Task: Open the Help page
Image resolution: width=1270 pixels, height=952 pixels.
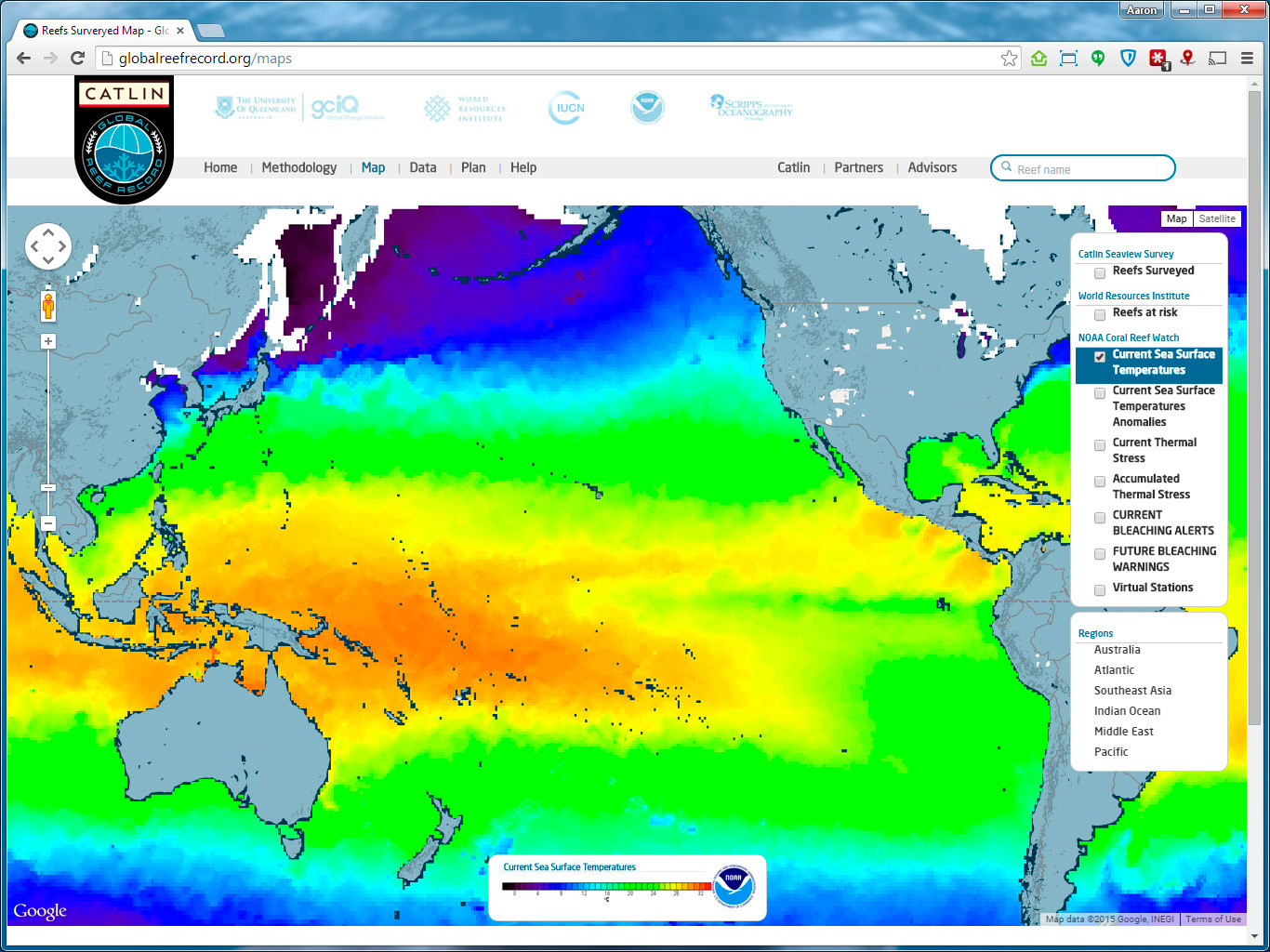Action: [523, 167]
